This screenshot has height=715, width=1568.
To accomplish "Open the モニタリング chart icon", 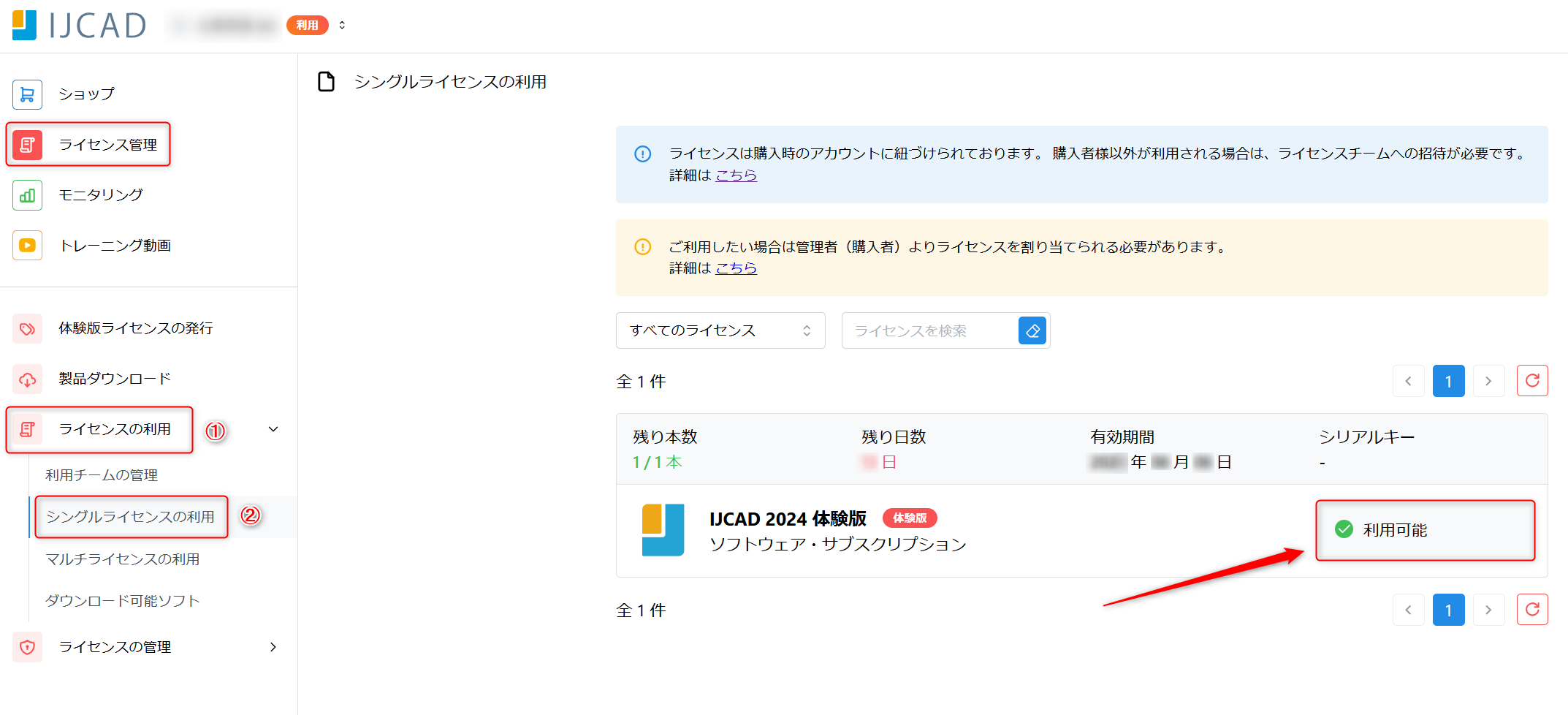I will click(x=27, y=195).
